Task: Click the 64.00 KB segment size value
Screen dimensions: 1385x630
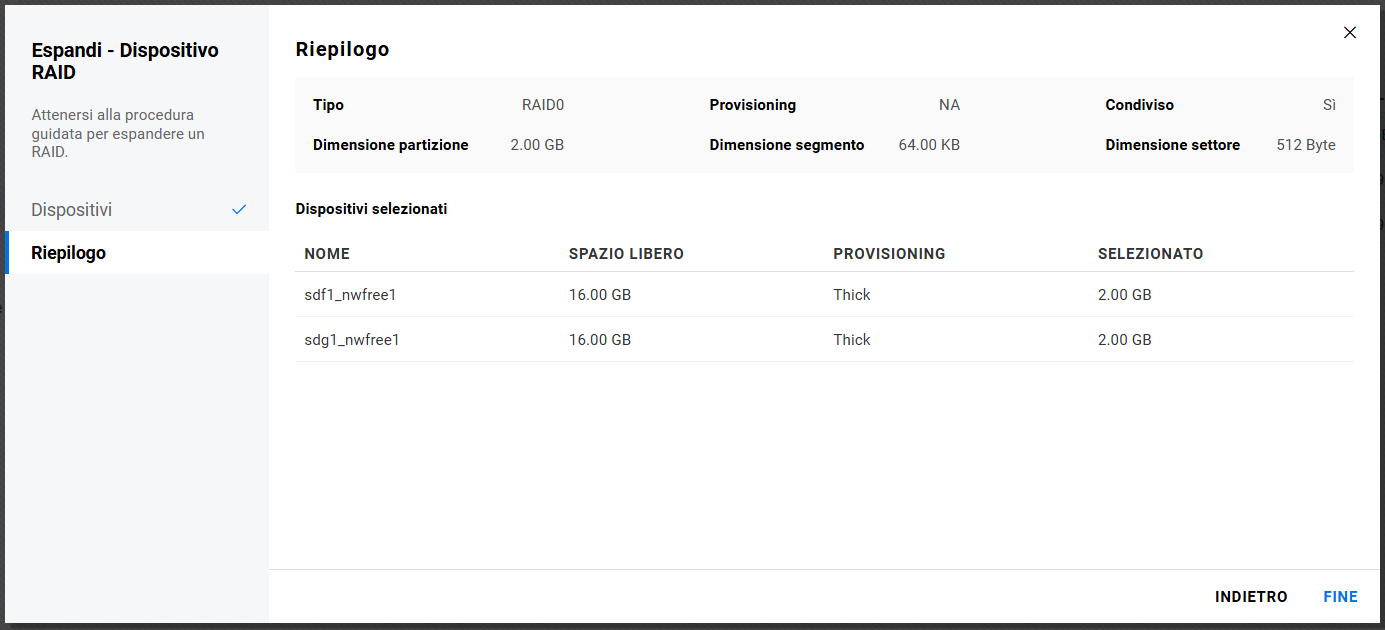Action: coord(929,145)
